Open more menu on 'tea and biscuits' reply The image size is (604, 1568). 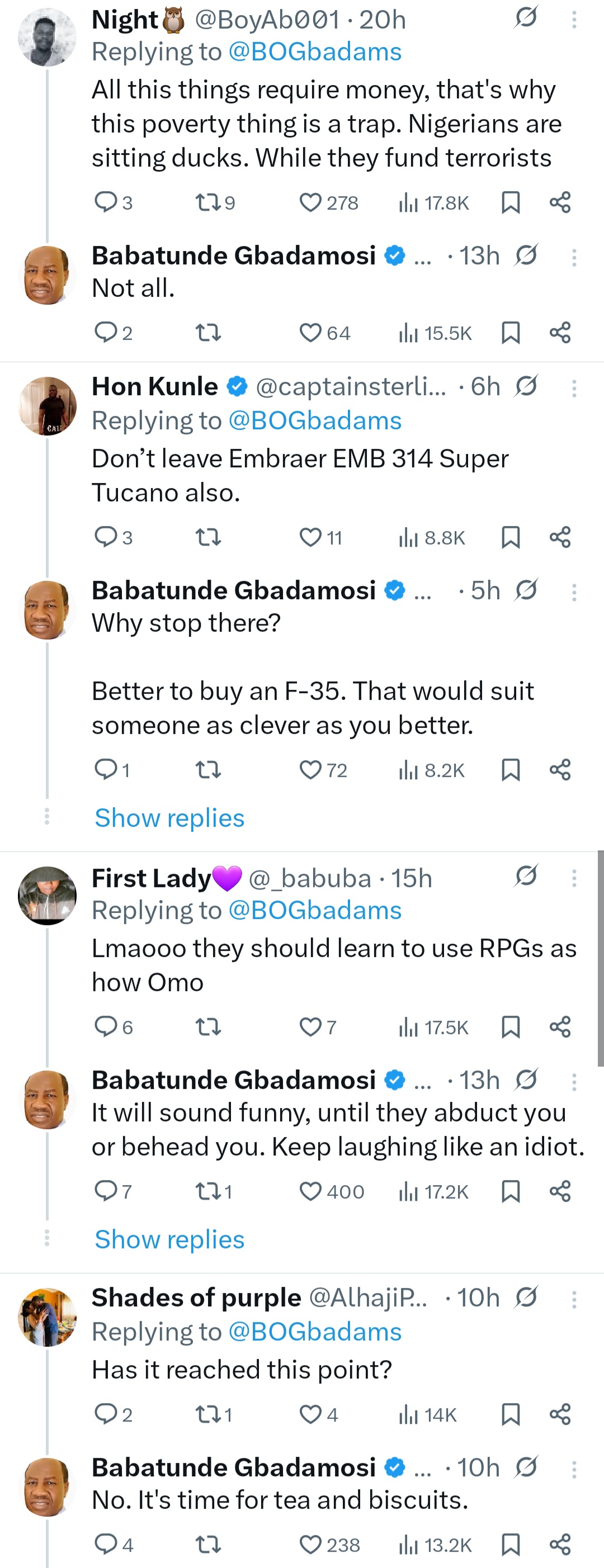[574, 1469]
